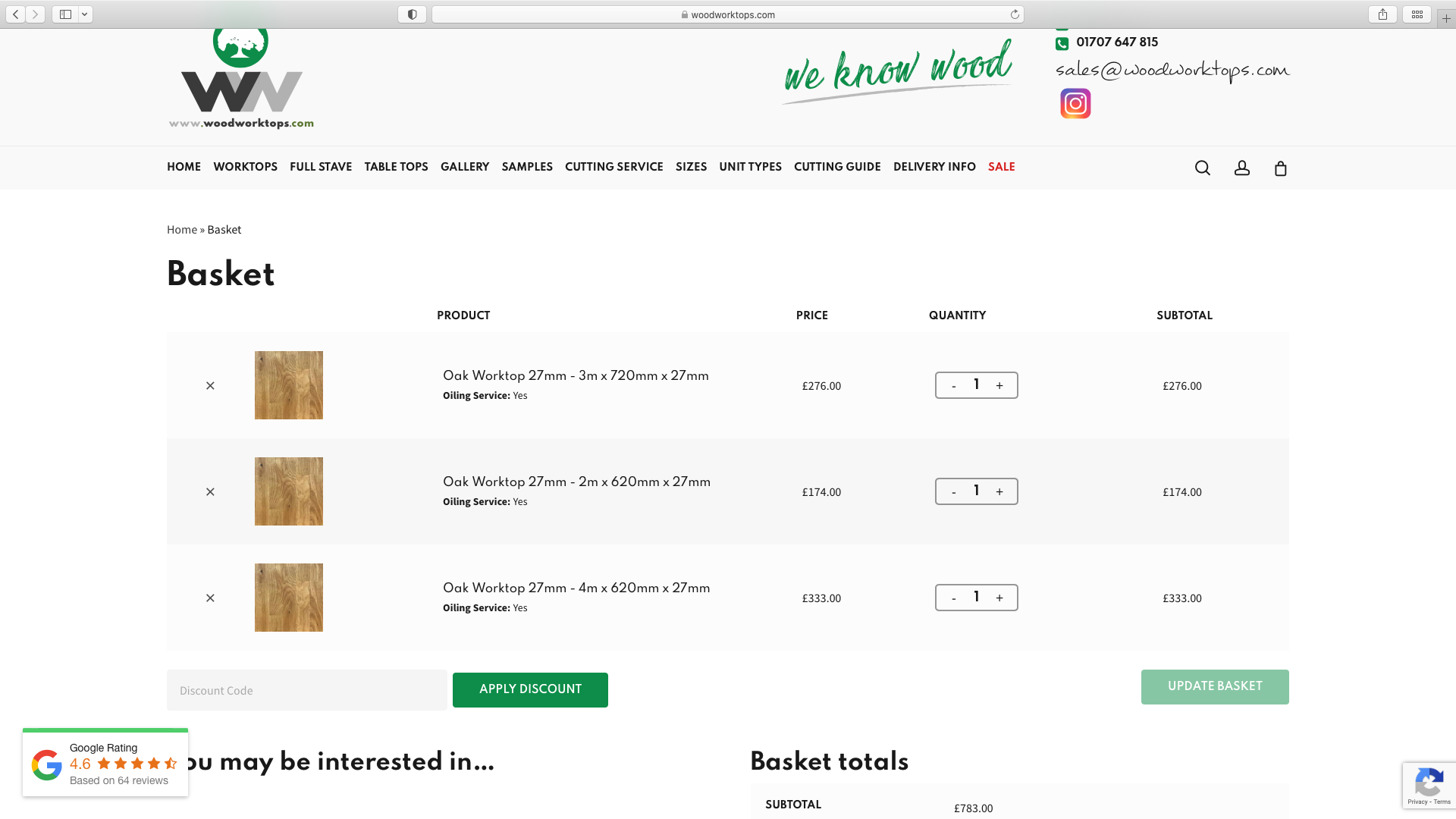Open Oak Worktop 2m x 620mm product link
This screenshot has height=819, width=1456.
(x=576, y=482)
